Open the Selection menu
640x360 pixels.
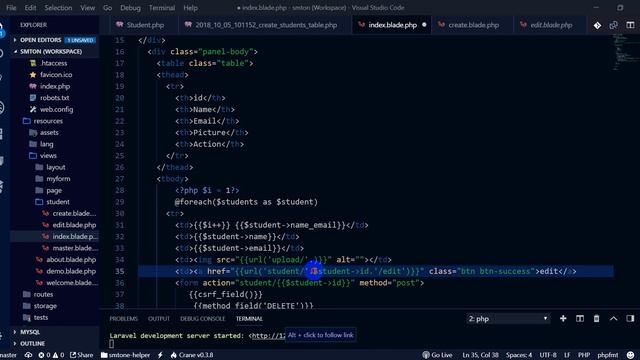[58, 8]
